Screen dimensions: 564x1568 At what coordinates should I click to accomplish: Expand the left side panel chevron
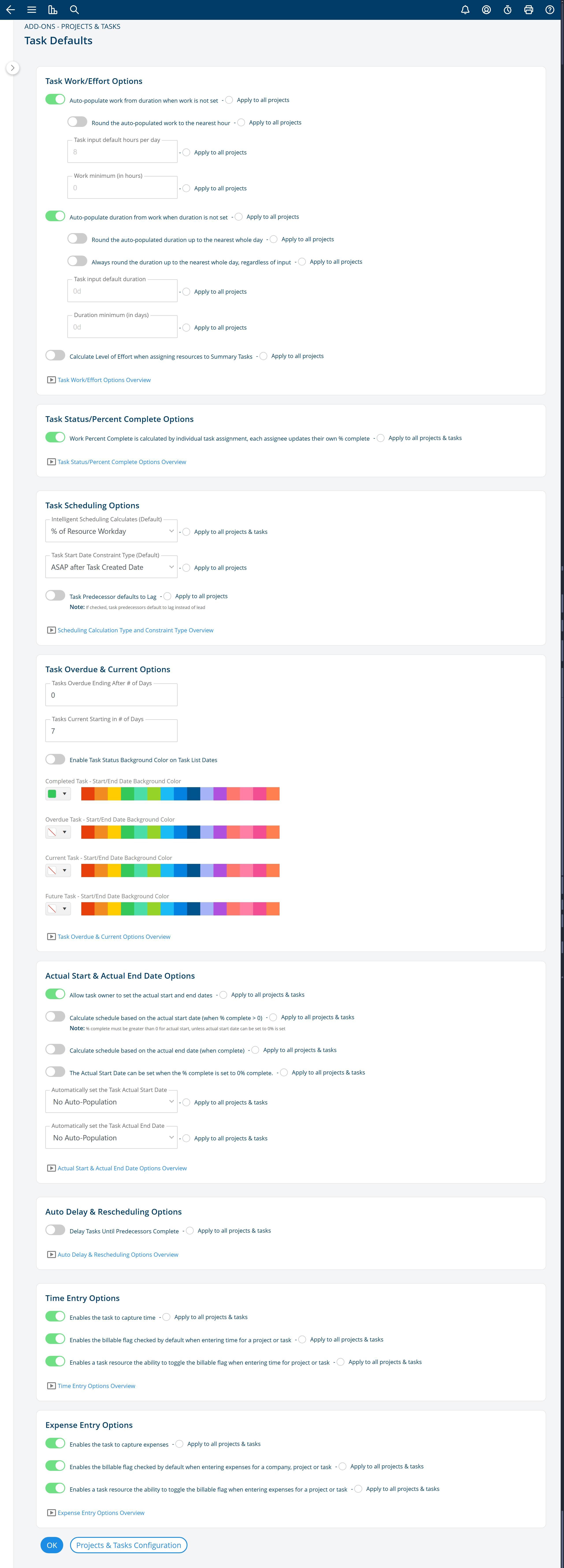click(12, 68)
